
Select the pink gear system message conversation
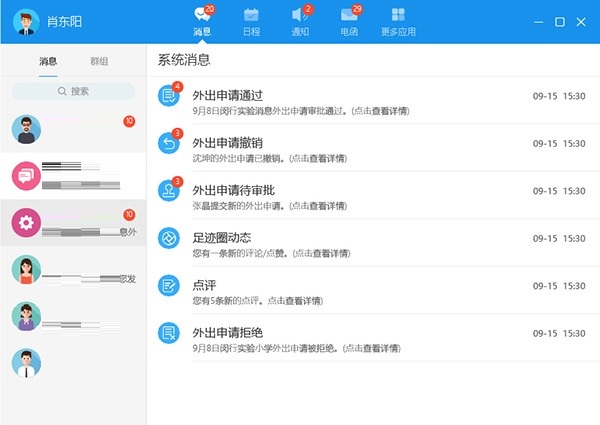[x=73, y=223]
